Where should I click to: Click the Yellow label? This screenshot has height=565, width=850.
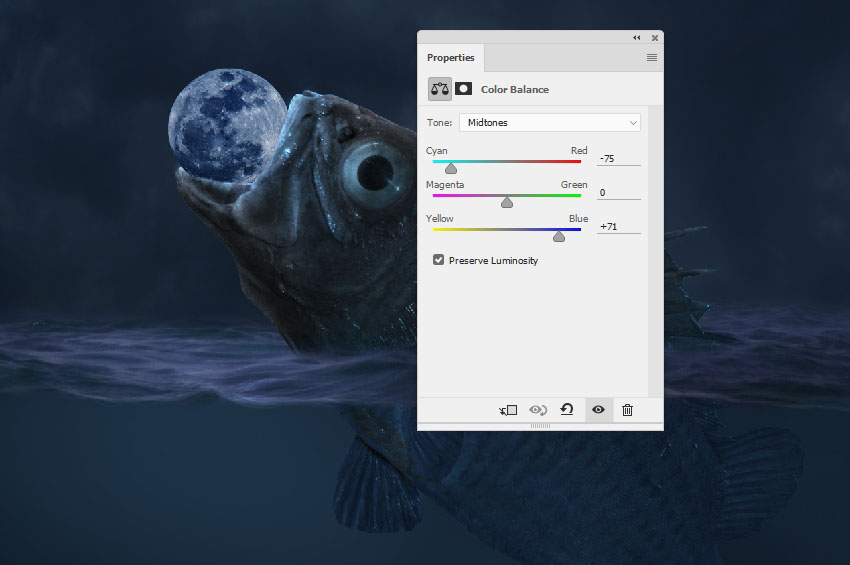pyautogui.click(x=439, y=219)
